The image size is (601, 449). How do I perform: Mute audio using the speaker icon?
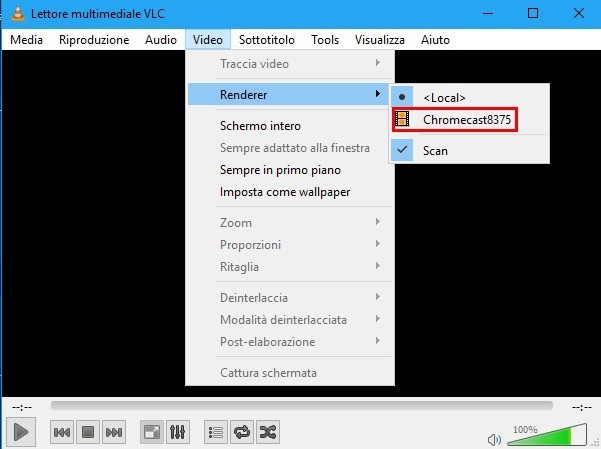[x=494, y=438]
